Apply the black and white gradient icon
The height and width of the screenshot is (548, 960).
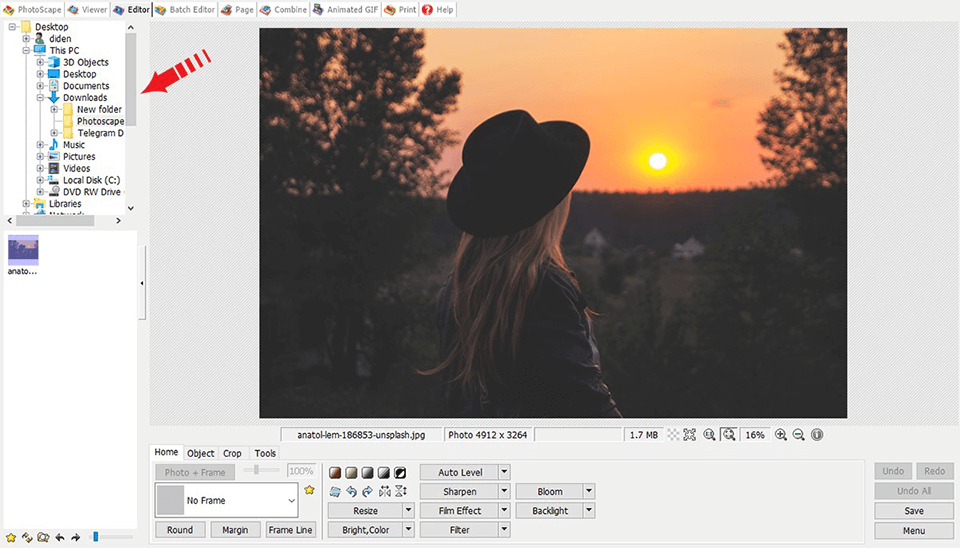(383, 473)
